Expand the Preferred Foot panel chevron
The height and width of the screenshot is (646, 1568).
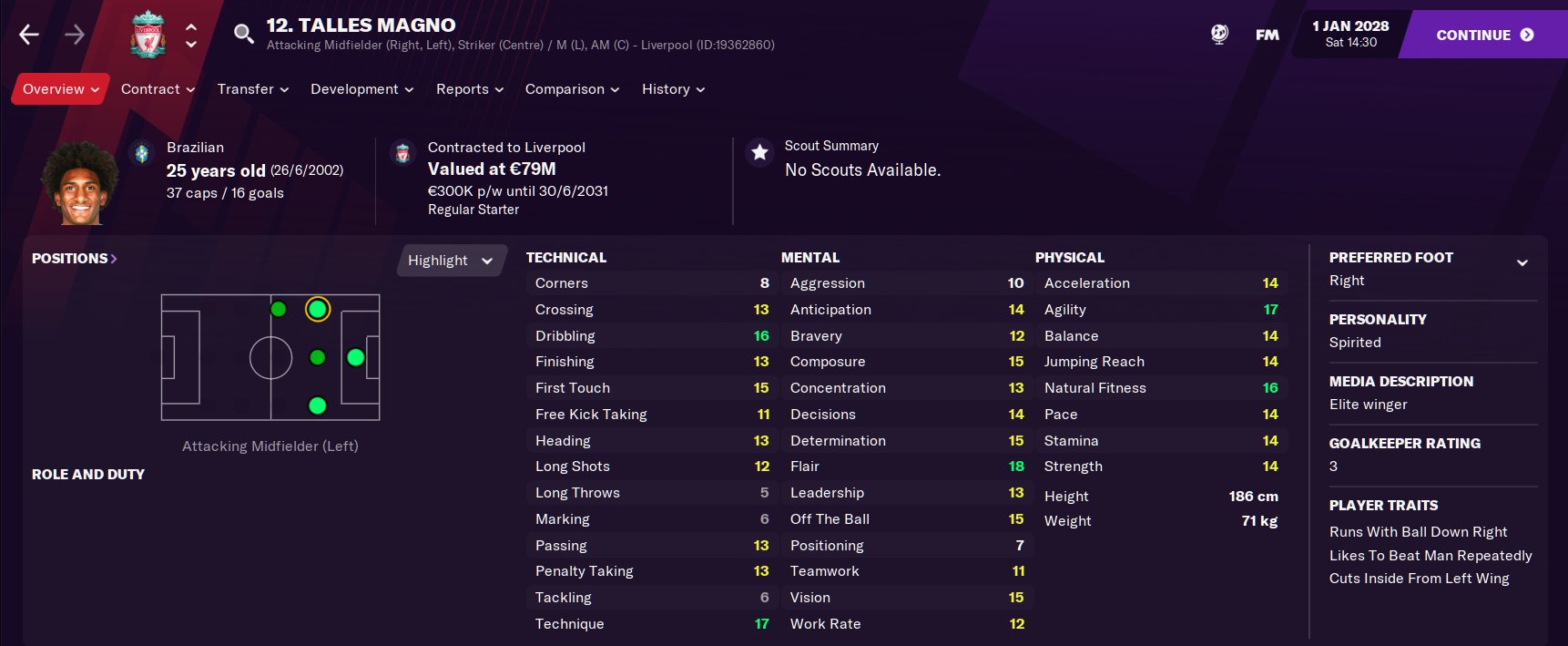click(1522, 262)
